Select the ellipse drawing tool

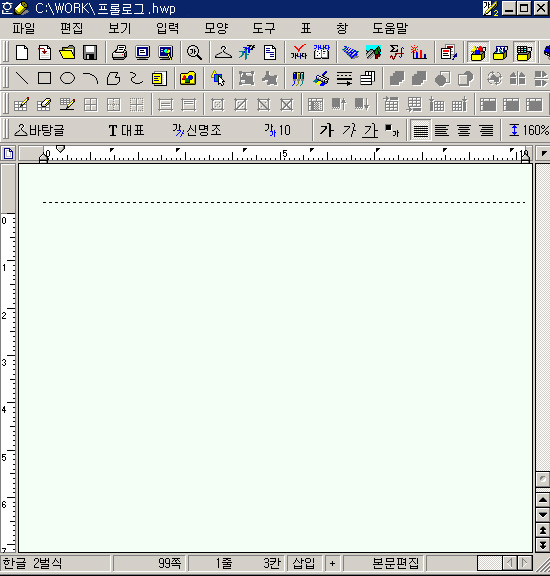click(67, 78)
